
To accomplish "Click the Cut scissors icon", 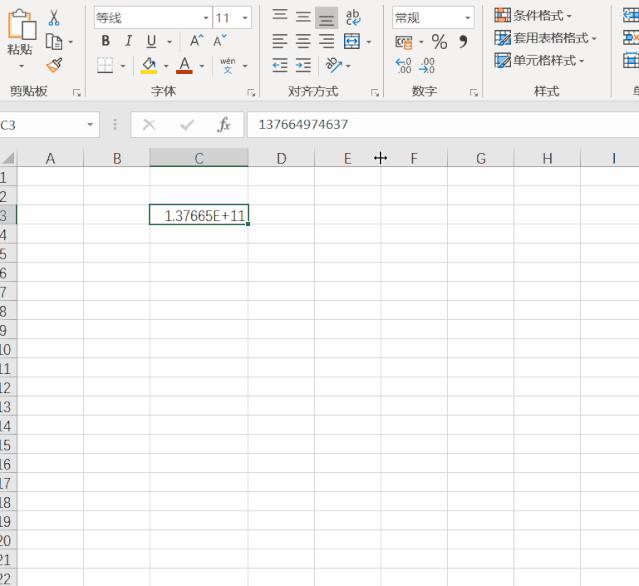I will click(x=54, y=18).
